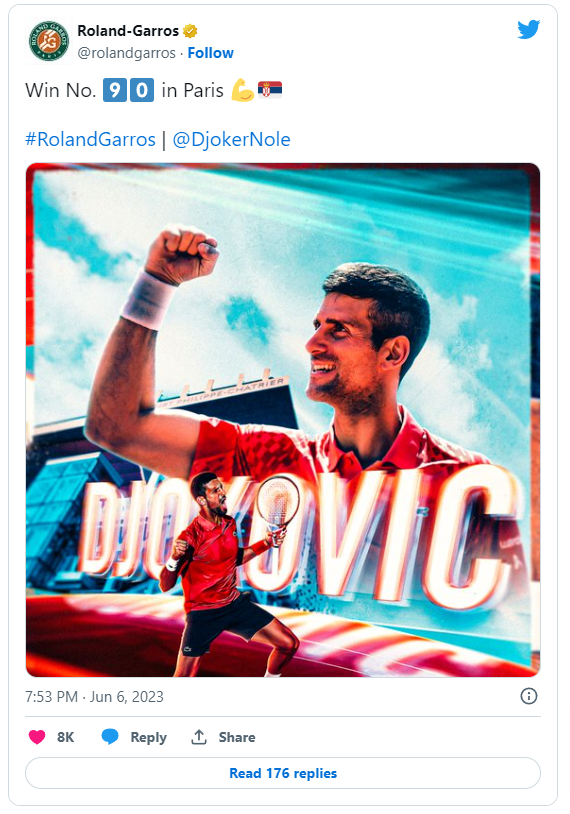The width and height of the screenshot is (570, 814).
Task: Like the tweet with the heart icon
Action: [37, 737]
